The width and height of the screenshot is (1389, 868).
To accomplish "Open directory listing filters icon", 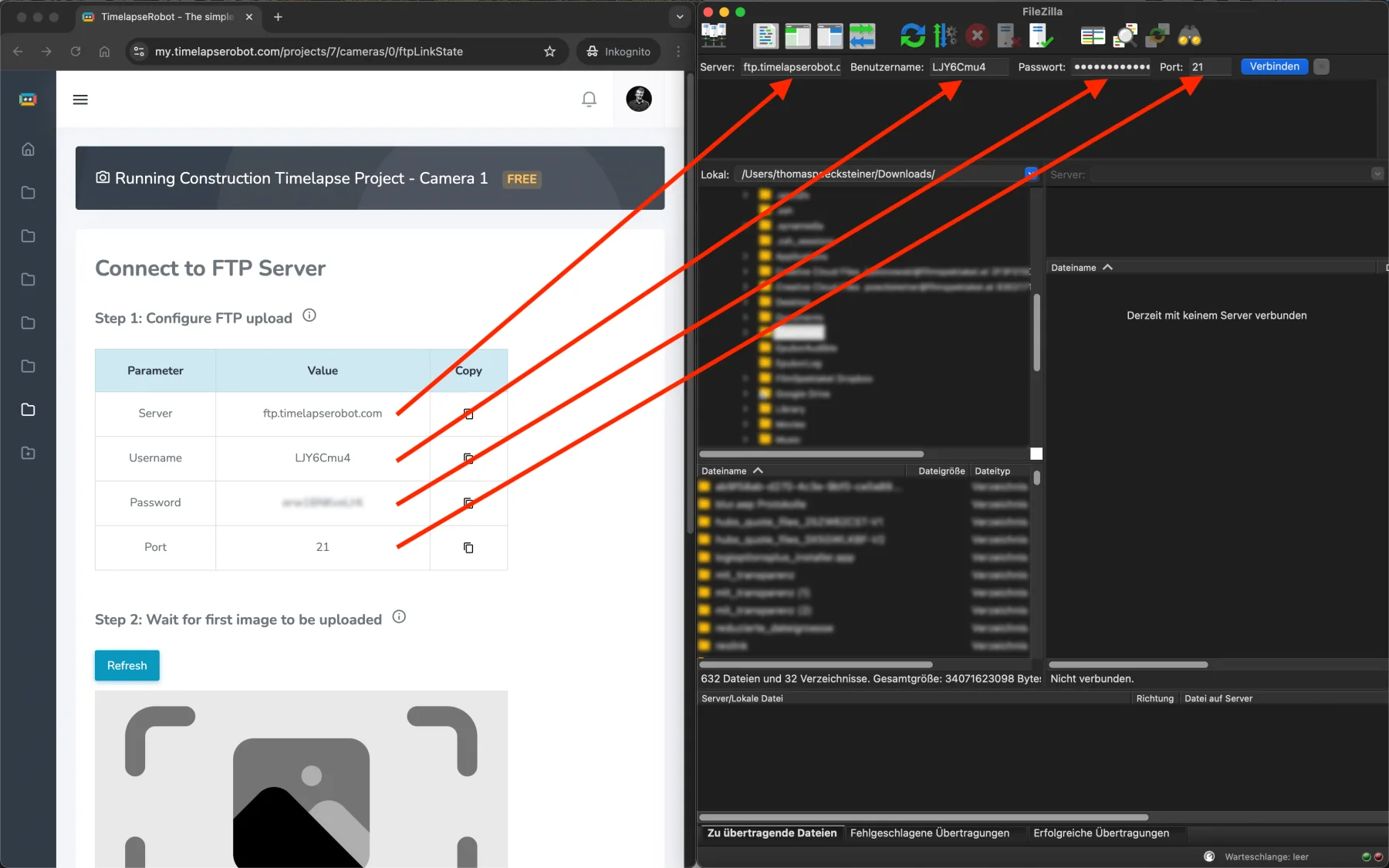I will 1092,35.
